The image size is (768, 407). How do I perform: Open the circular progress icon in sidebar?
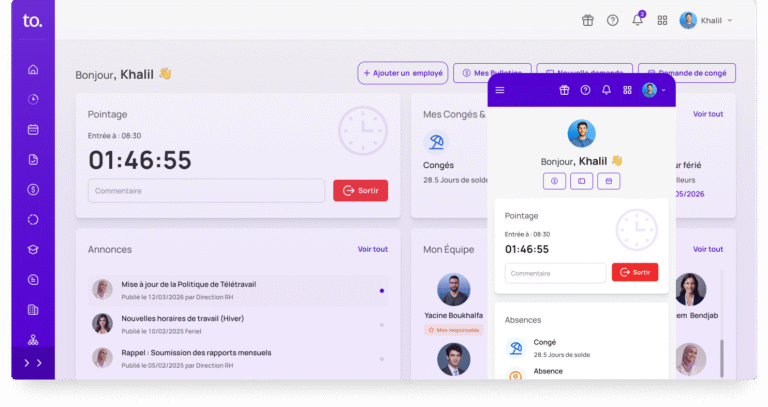[x=33, y=219]
